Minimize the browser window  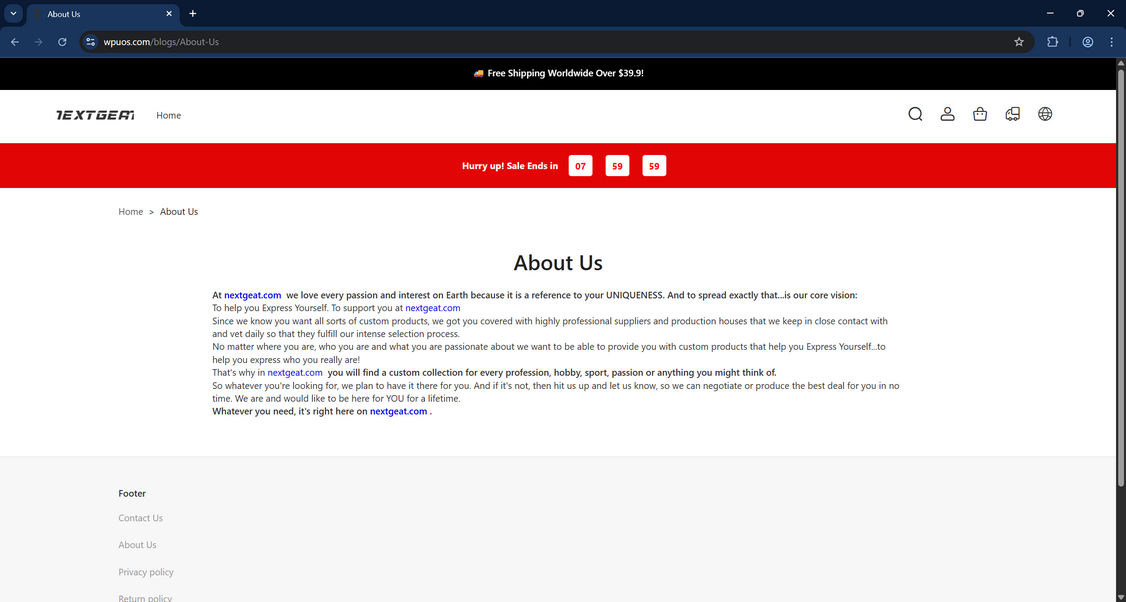click(x=1050, y=14)
